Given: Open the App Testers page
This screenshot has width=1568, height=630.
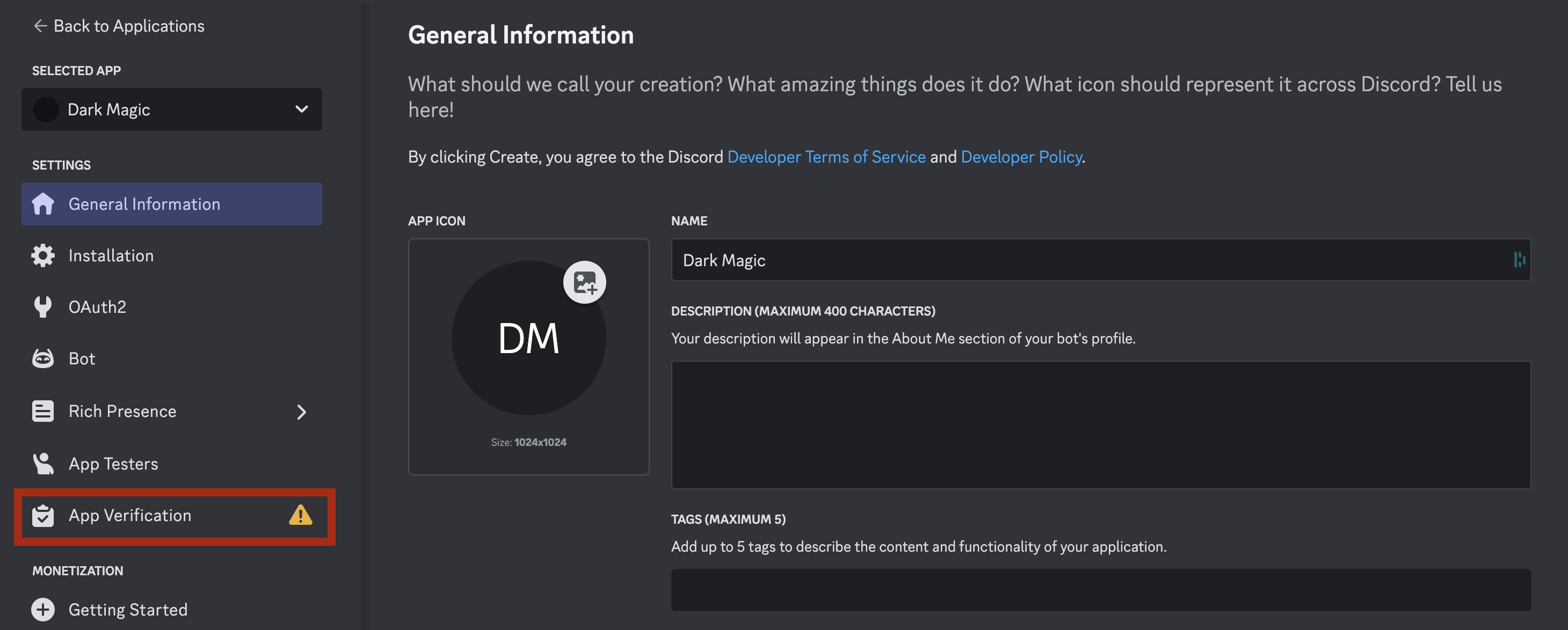Looking at the screenshot, I should tap(172, 464).
